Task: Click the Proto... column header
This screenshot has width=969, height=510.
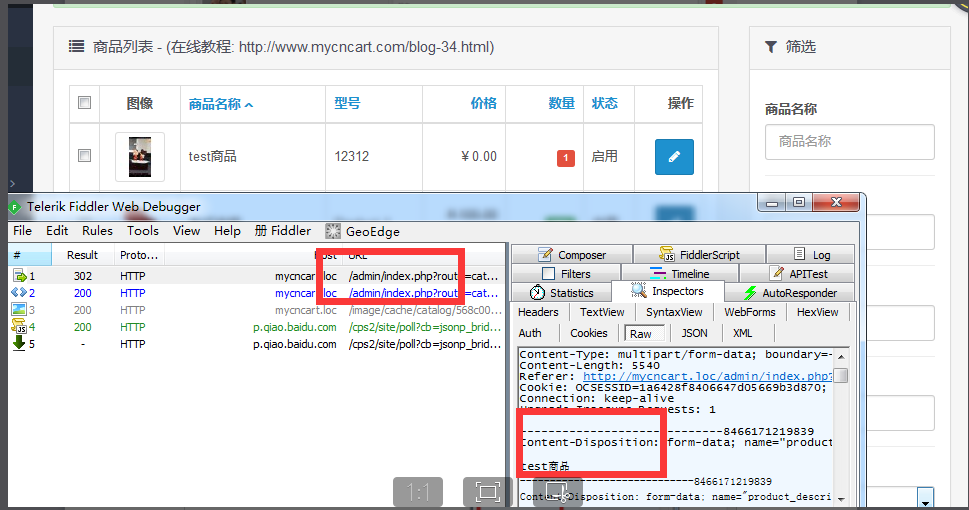Action: [139, 255]
